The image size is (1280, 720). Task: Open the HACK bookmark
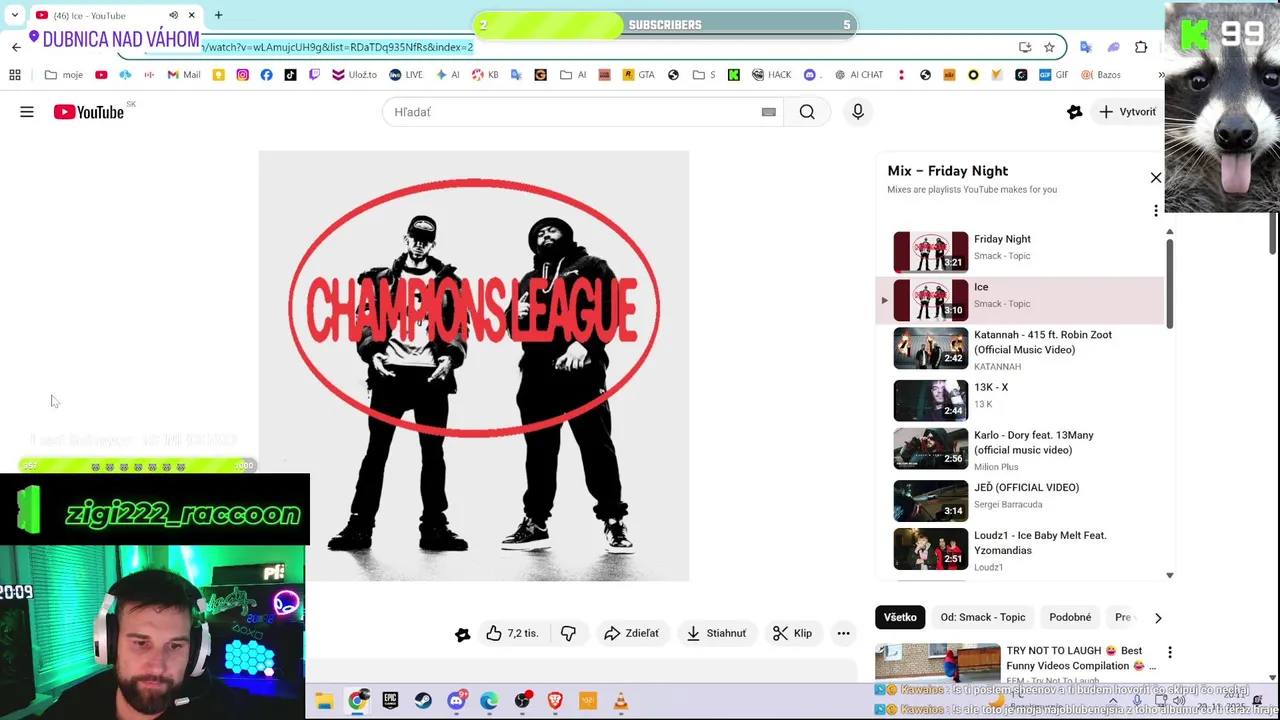[x=771, y=75]
